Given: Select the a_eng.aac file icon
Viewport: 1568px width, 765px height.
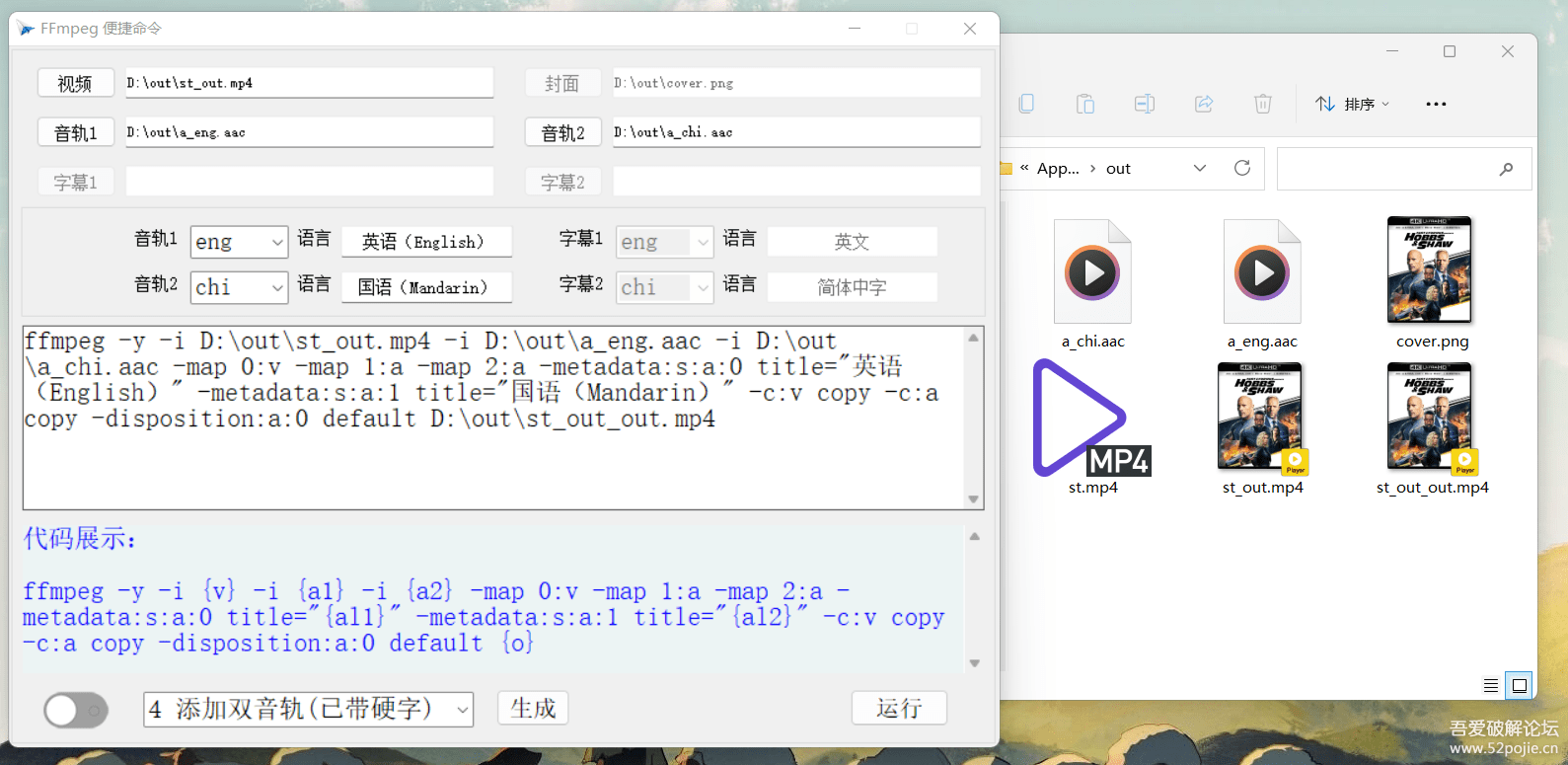Looking at the screenshot, I should click(x=1262, y=271).
